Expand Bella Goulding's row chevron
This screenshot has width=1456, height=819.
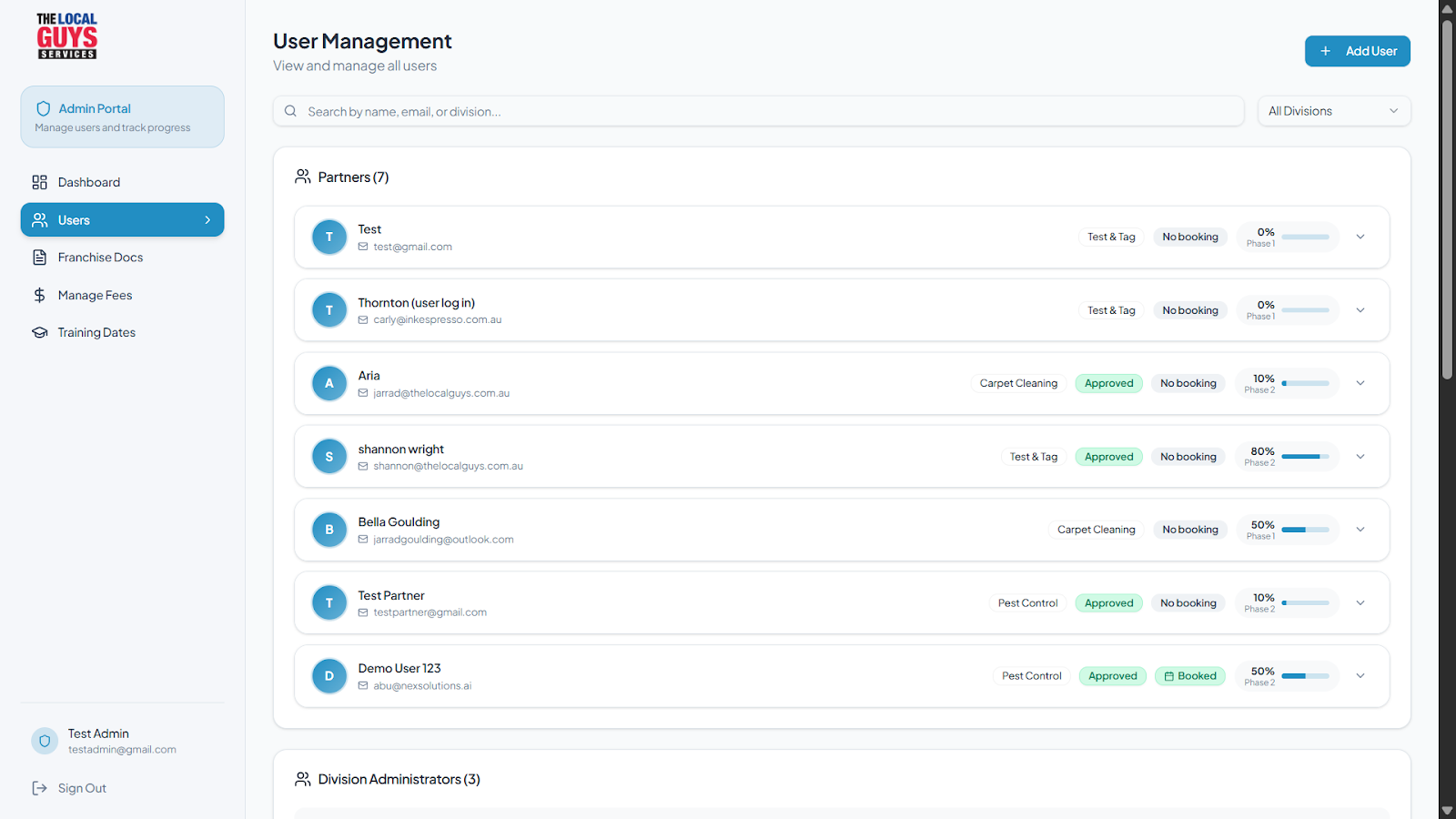(x=1360, y=530)
